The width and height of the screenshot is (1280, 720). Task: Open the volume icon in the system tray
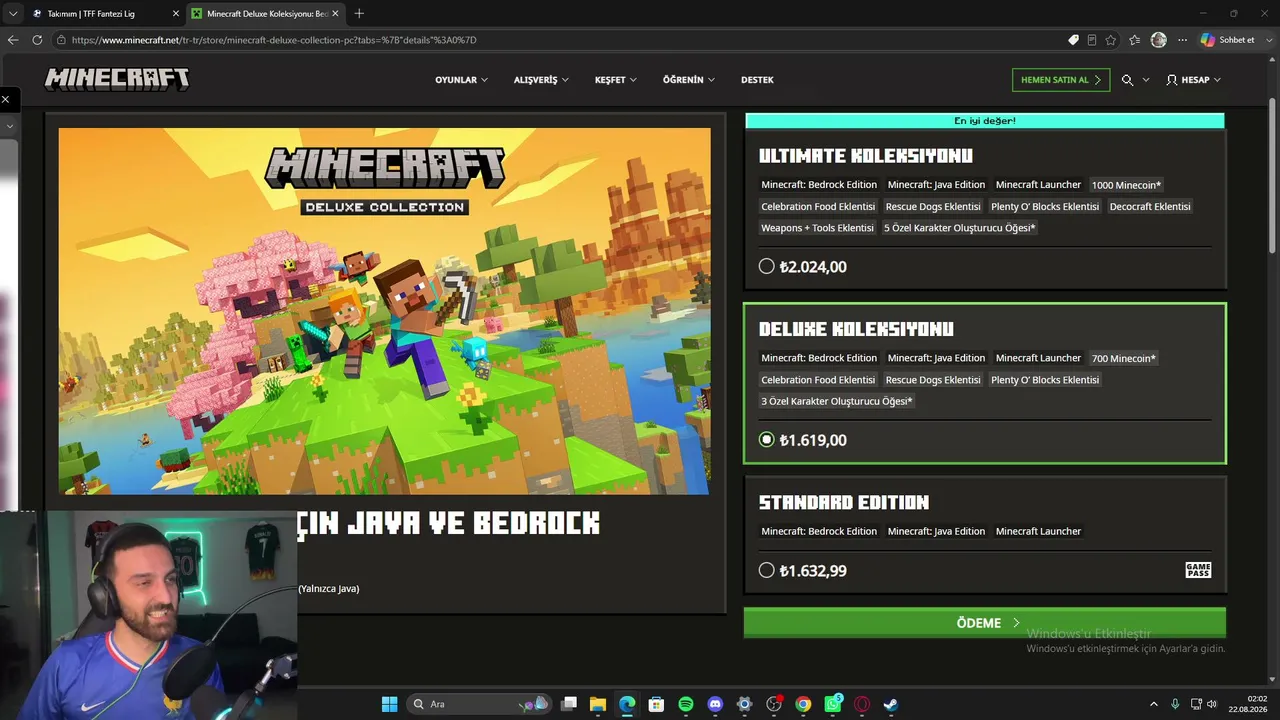(x=1212, y=704)
